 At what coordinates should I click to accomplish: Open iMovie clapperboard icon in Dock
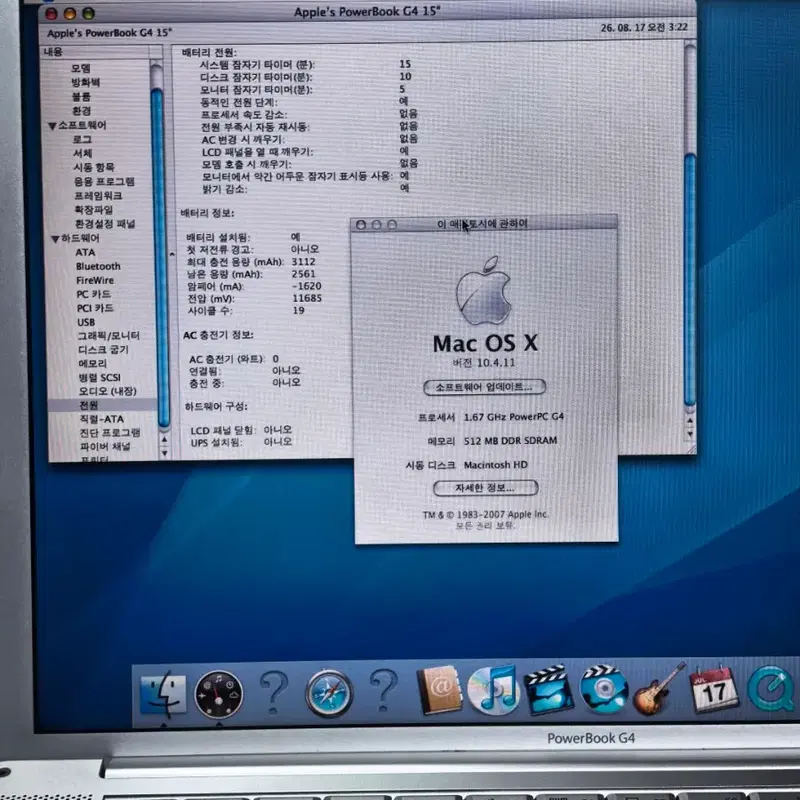pos(548,690)
